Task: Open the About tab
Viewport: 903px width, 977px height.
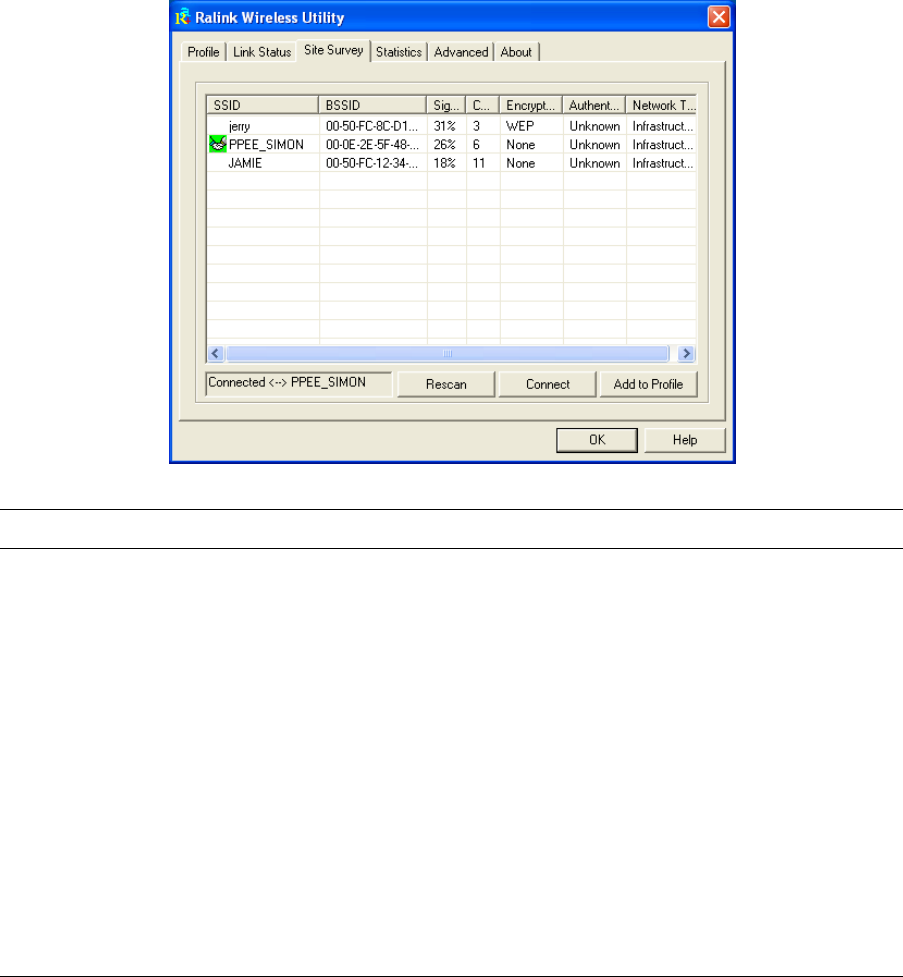Action: coord(516,52)
